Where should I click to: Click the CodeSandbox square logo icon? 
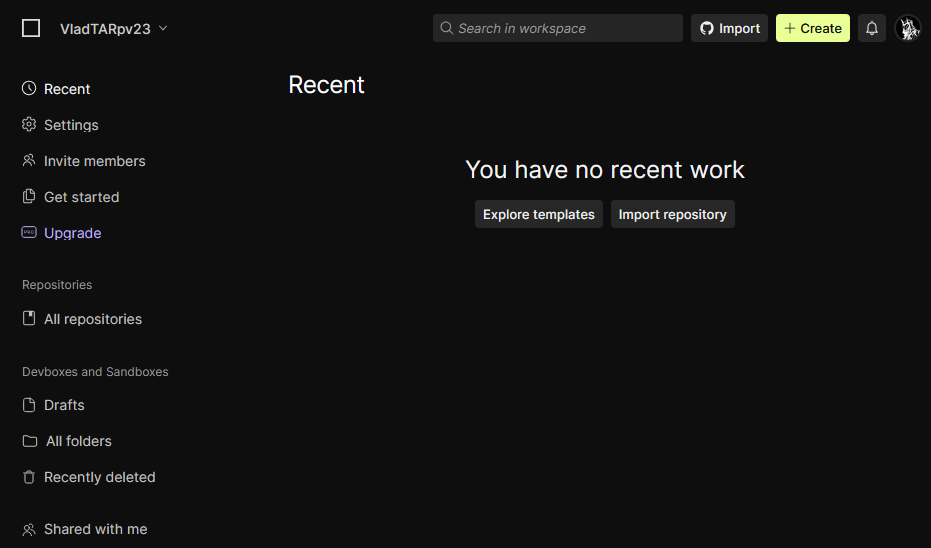[31, 28]
